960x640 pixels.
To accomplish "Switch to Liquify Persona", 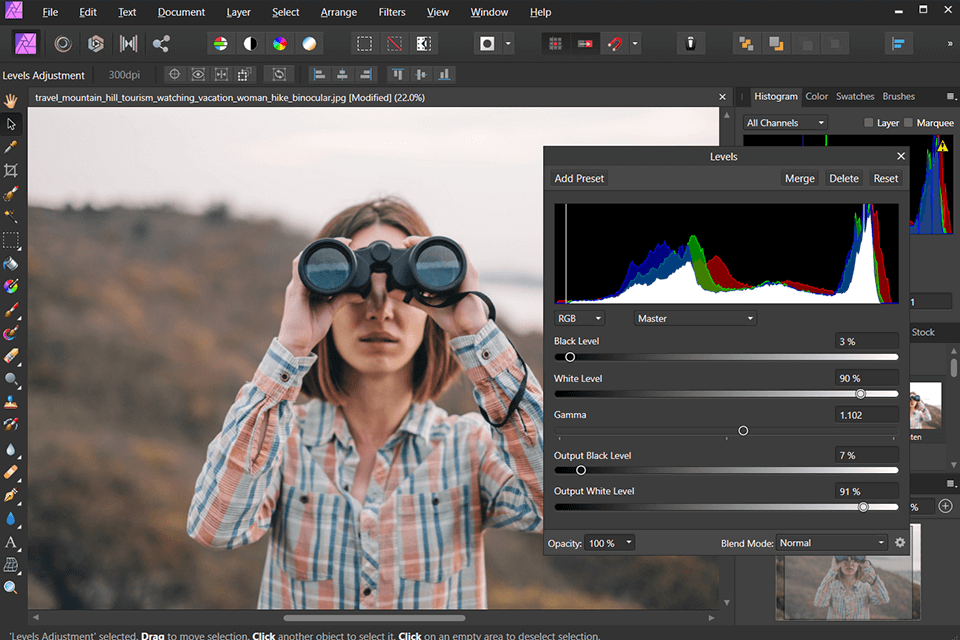I will [x=62, y=43].
